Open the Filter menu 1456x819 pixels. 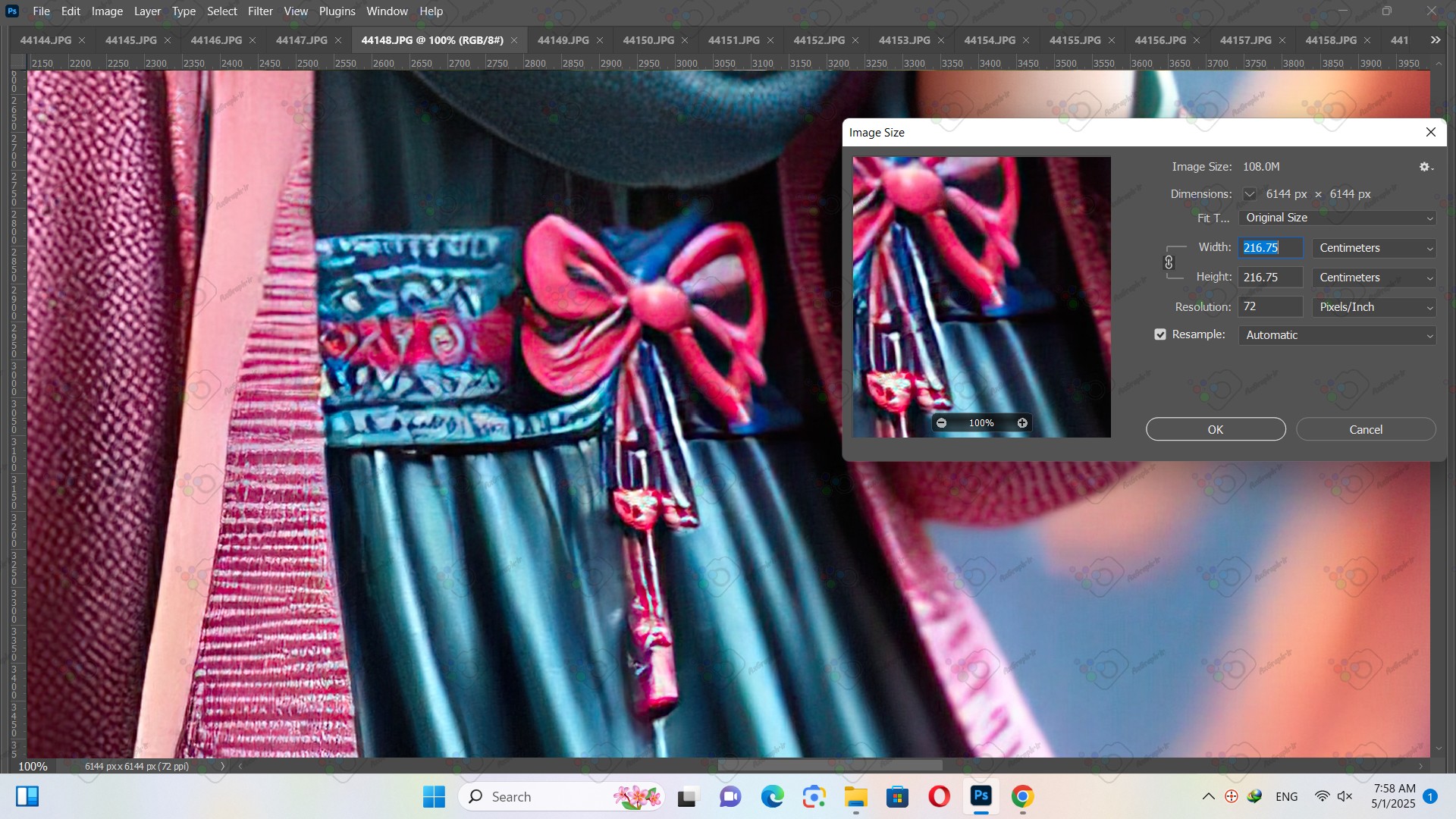[x=260, y=11]
